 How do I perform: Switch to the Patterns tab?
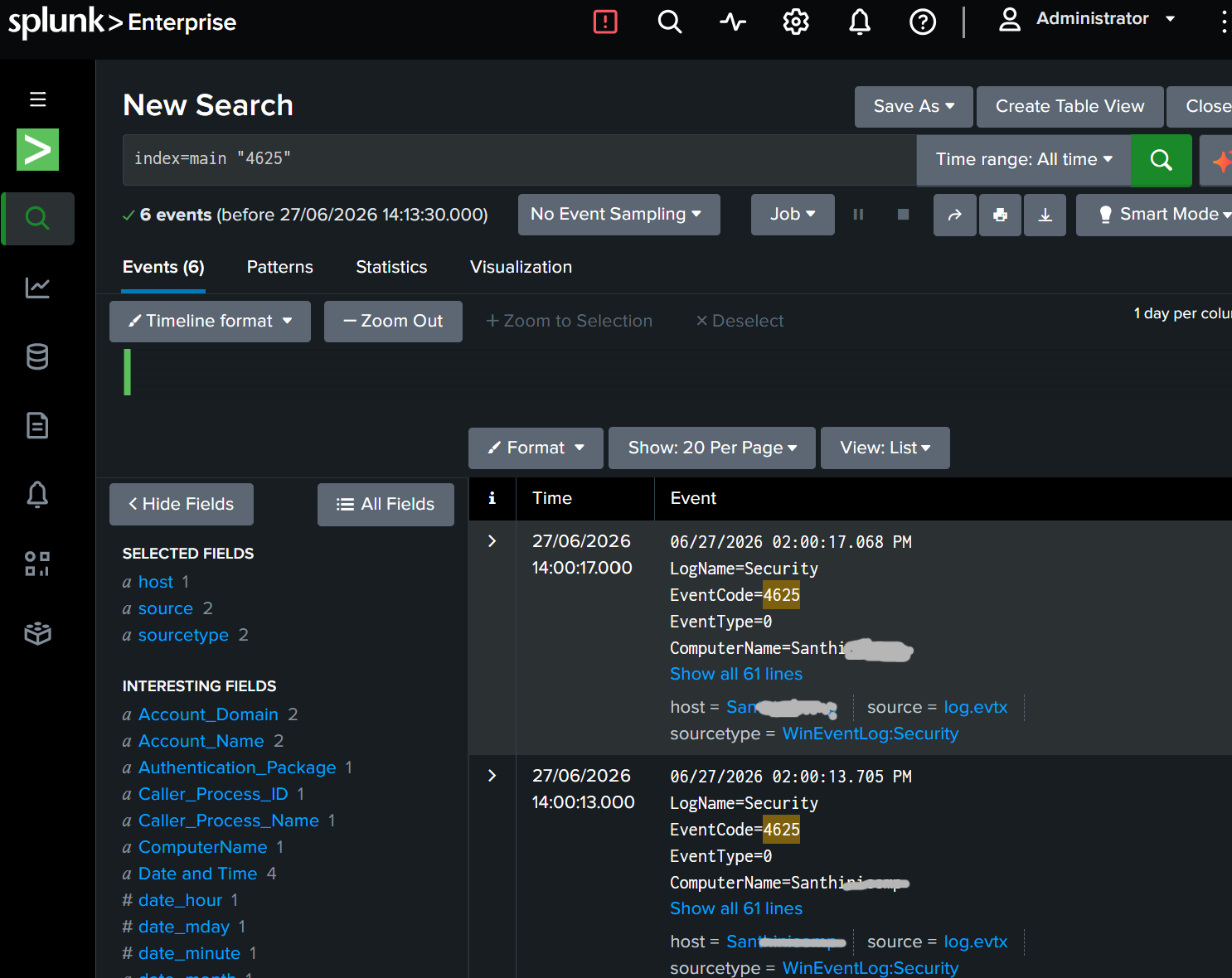coord(280,267)
